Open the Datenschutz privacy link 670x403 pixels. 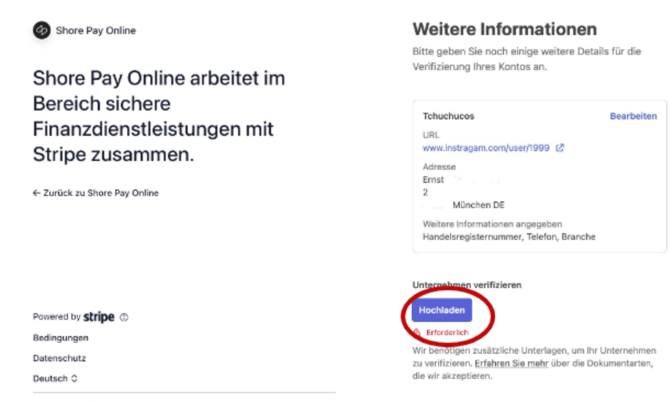pos(59,358)
